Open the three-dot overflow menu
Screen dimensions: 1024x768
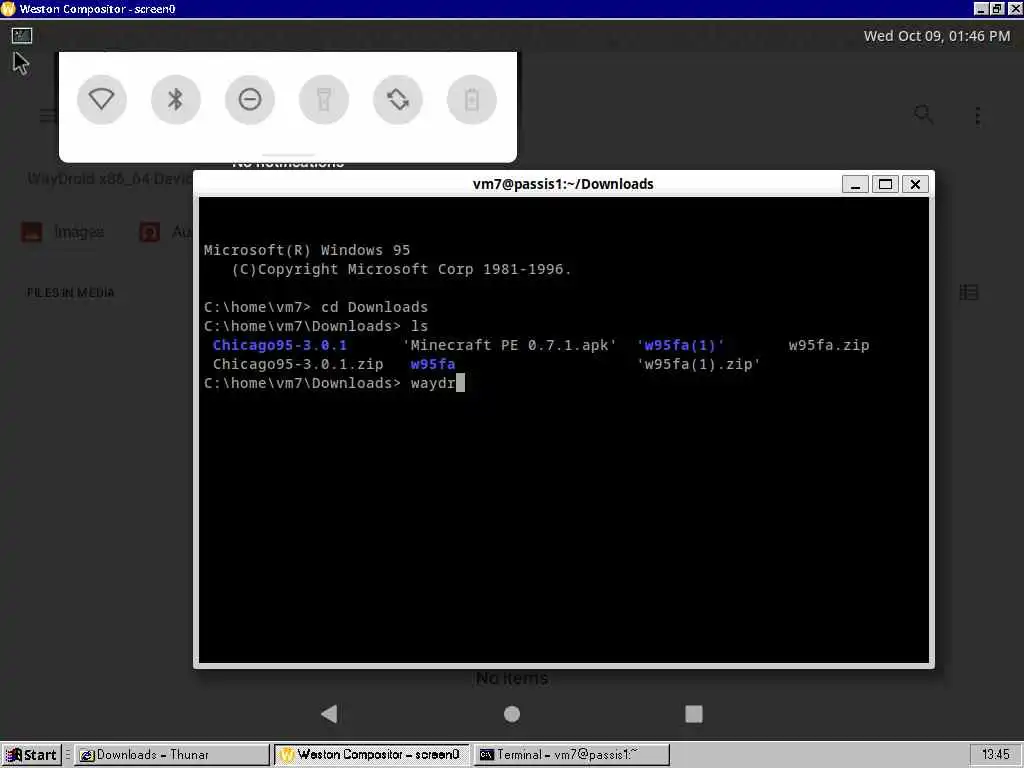(978, 116)
